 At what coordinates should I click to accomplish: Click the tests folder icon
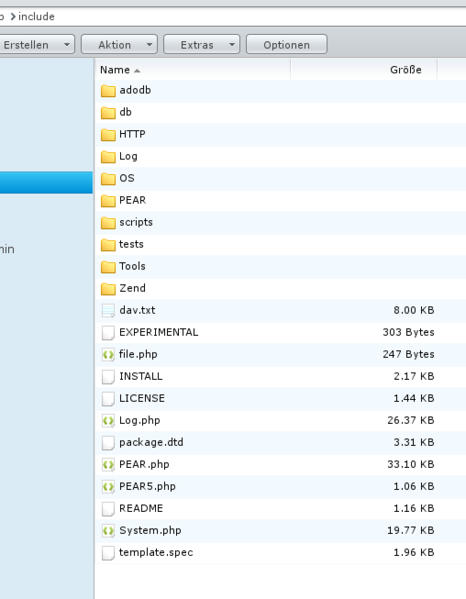(x=108, y=245)
